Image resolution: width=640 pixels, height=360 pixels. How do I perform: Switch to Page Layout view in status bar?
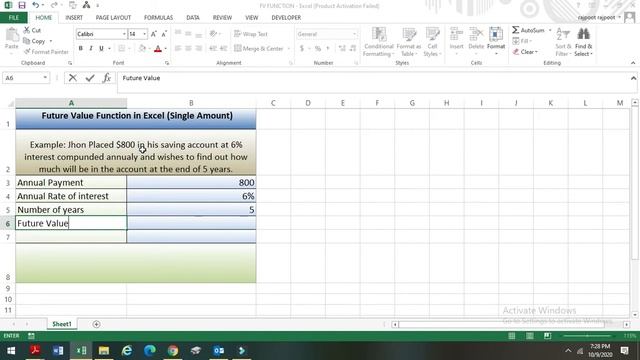(x=529, y=336)
